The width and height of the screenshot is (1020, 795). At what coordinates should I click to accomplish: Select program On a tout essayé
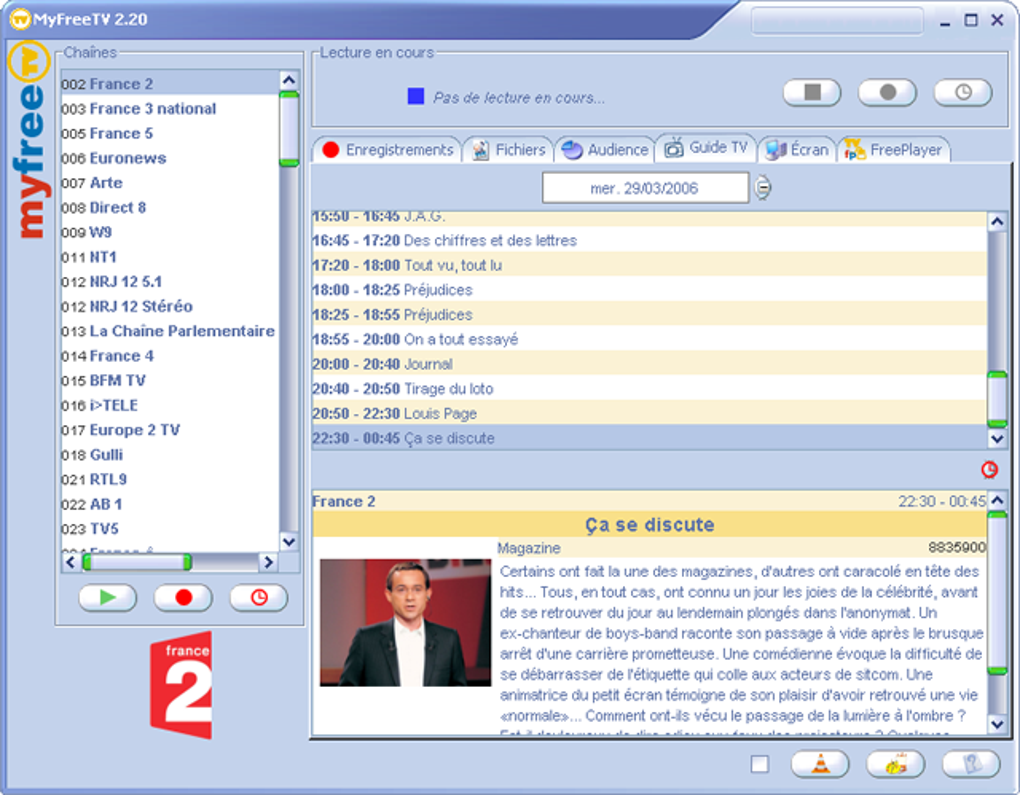click(649, 340)
